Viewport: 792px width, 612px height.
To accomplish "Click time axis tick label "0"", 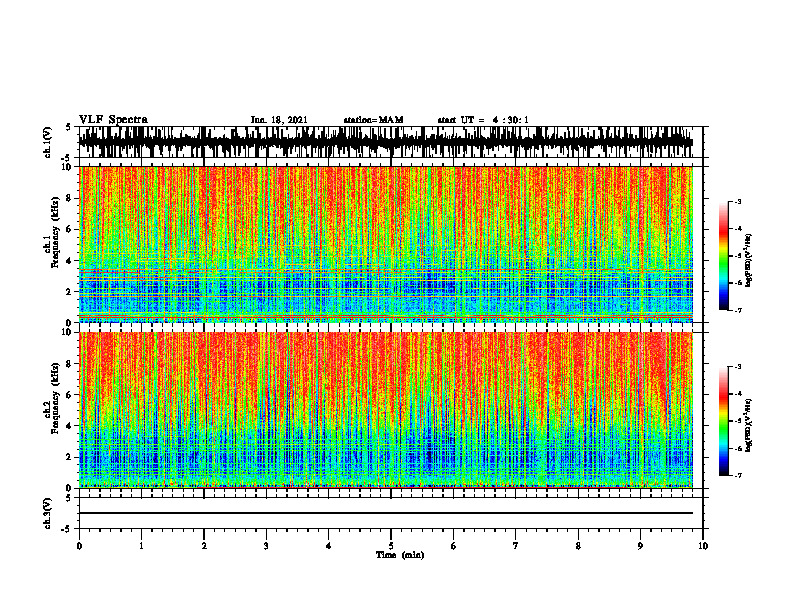I will 79,546.
